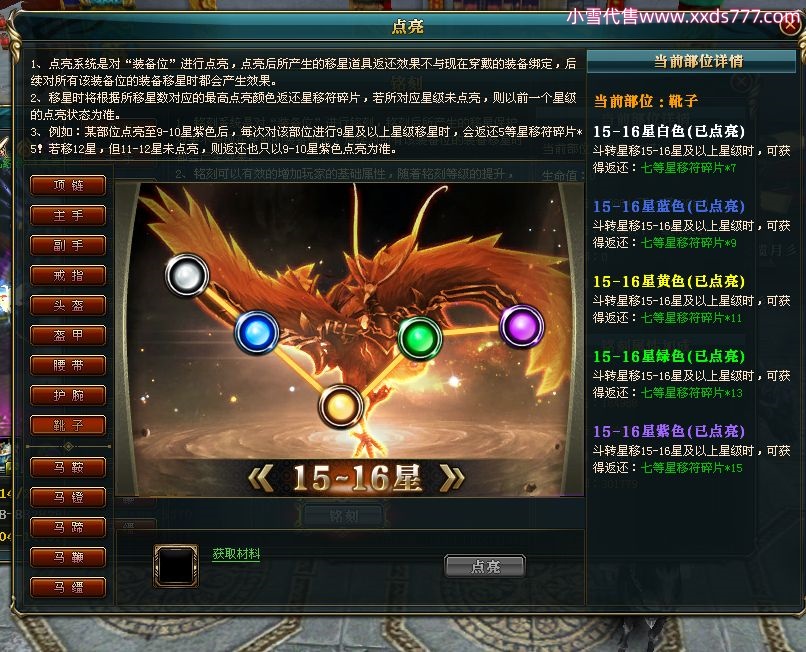Select the 靴子 slot
806x652 pixels.
68,425
